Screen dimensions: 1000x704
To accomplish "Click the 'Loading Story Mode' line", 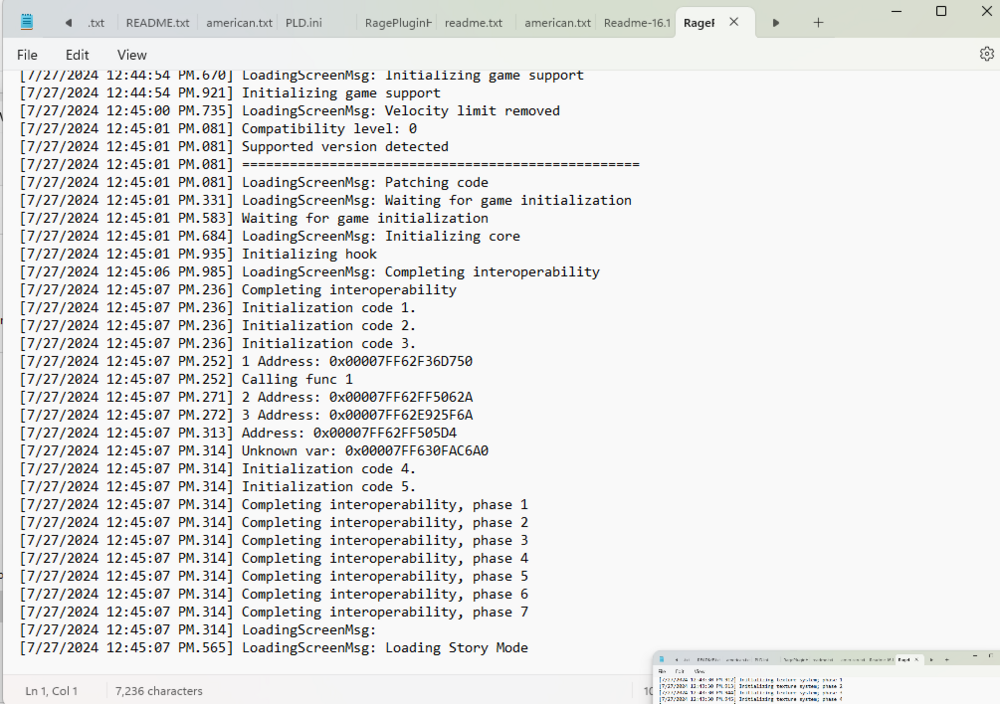I will point(273,647).
